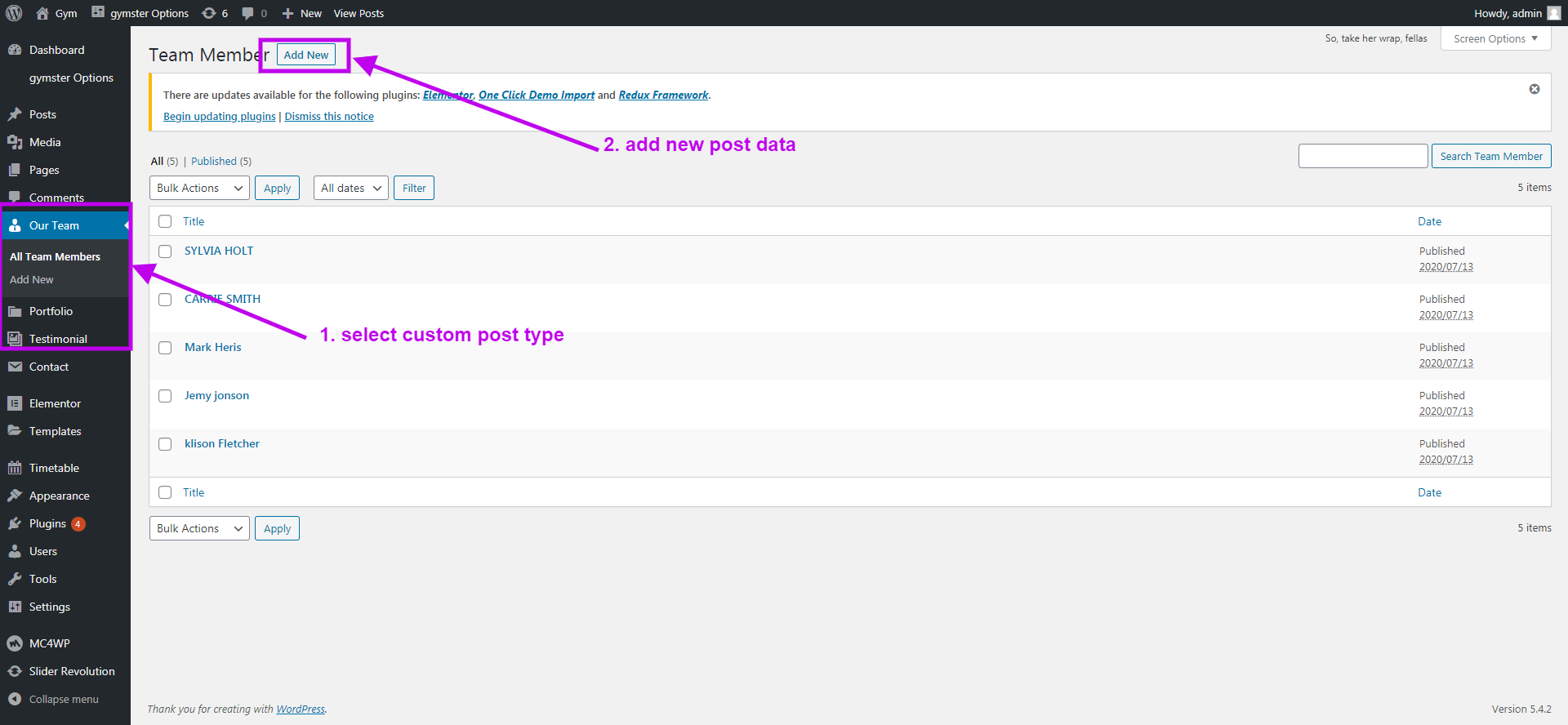This screenshot has width=1568, height=725.
Task: Click the Slider Revolution sidebar icon
Action: (x=15, y=671)
